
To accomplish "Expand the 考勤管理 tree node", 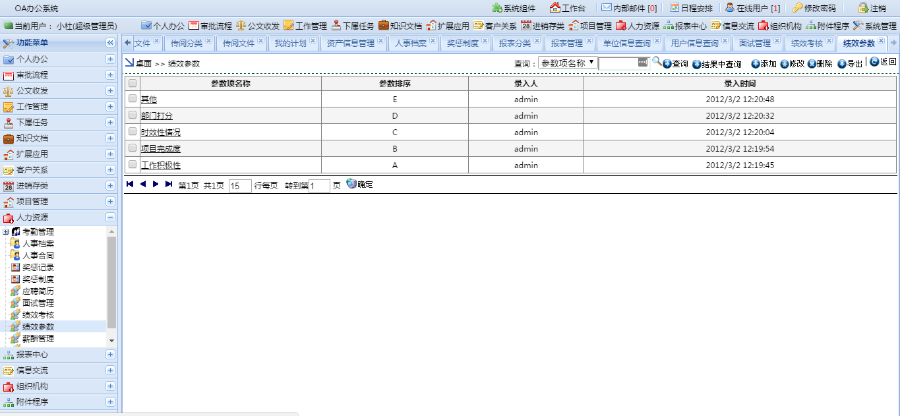I will pos(6,232).
